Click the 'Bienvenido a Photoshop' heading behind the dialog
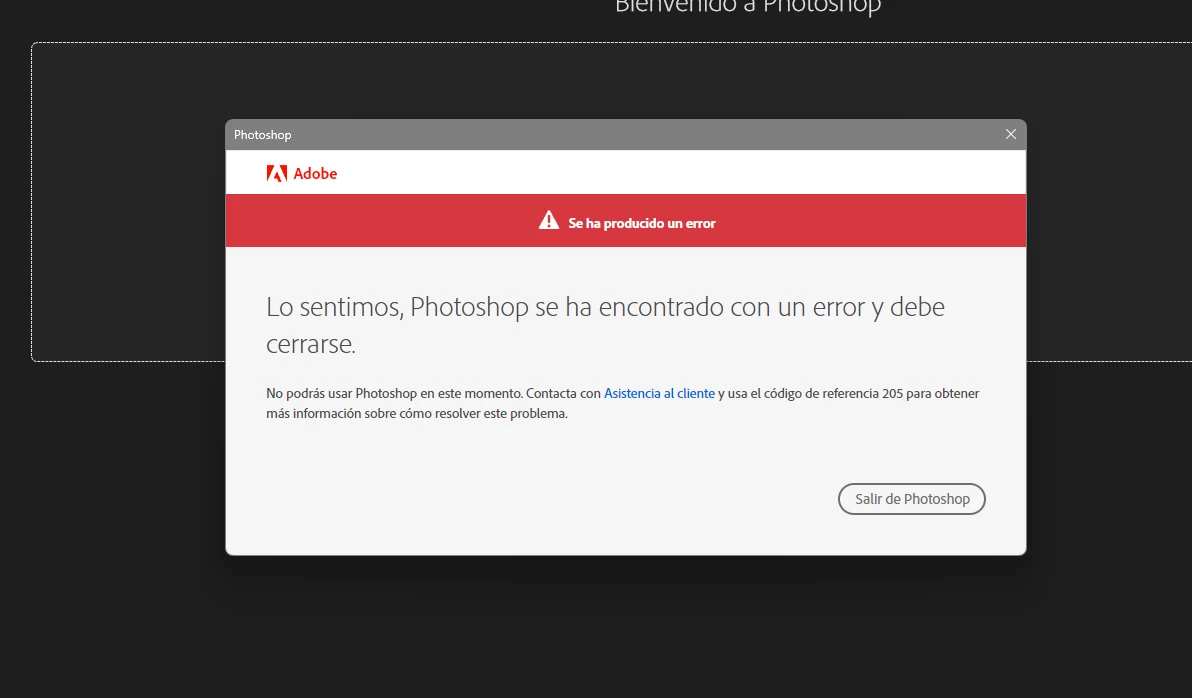The height and width of the screenshot is (698, 1192). [748, 6]
